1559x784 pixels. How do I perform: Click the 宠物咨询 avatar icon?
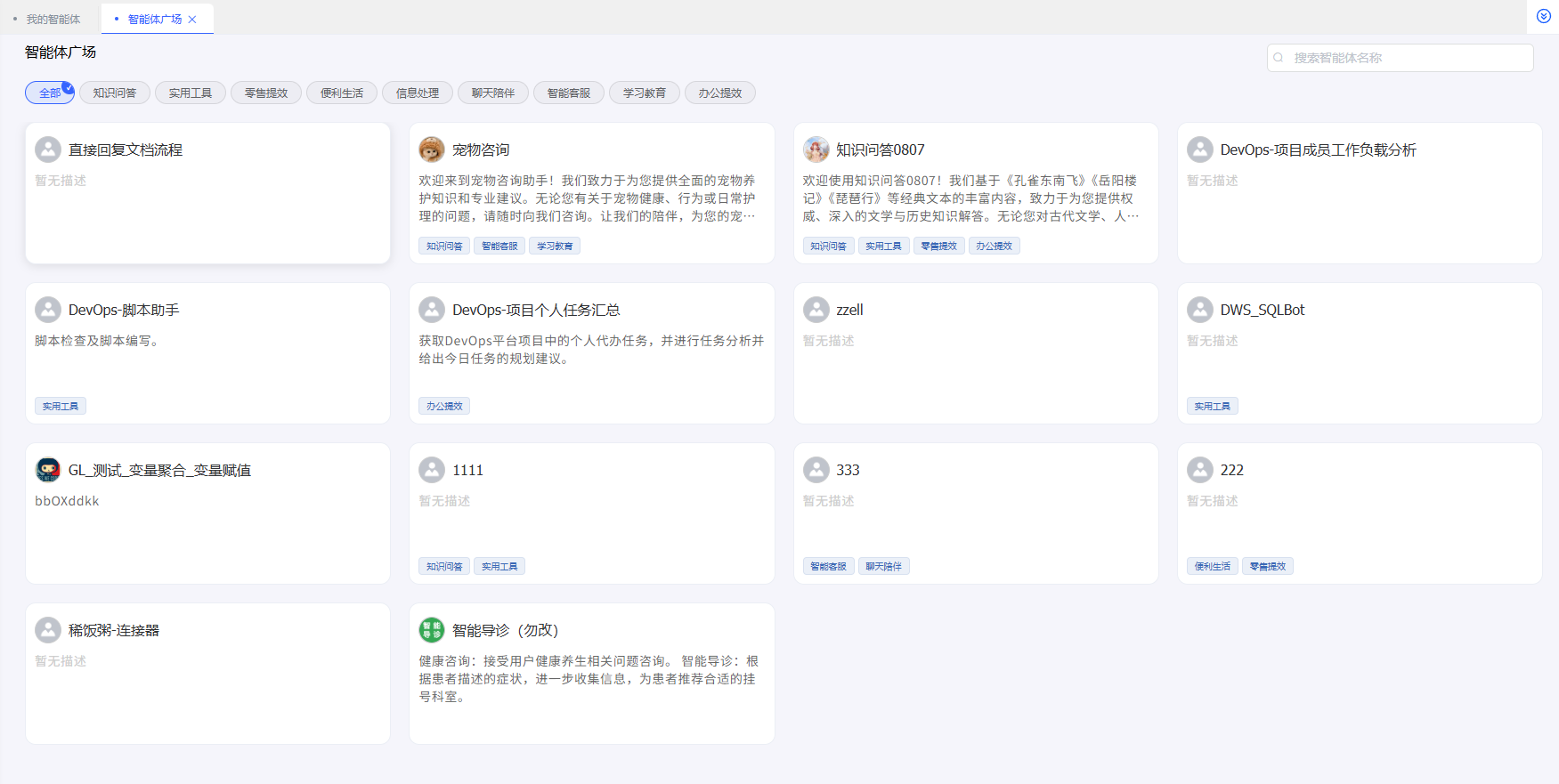coord(432,150)
